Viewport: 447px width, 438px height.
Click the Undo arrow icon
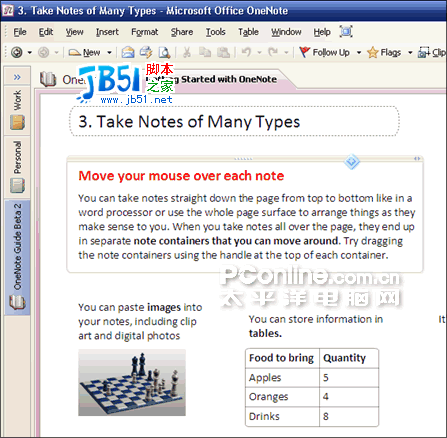[x=246, y=52]
